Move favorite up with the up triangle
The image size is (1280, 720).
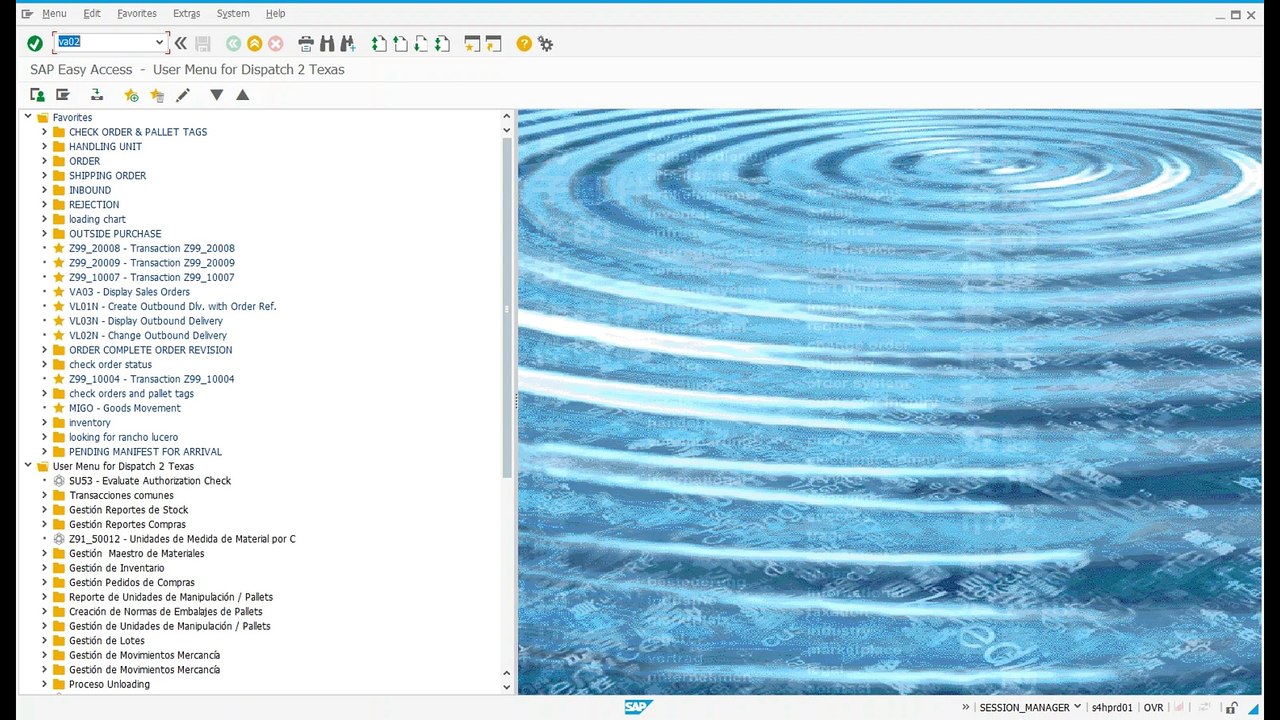[242, 95]
